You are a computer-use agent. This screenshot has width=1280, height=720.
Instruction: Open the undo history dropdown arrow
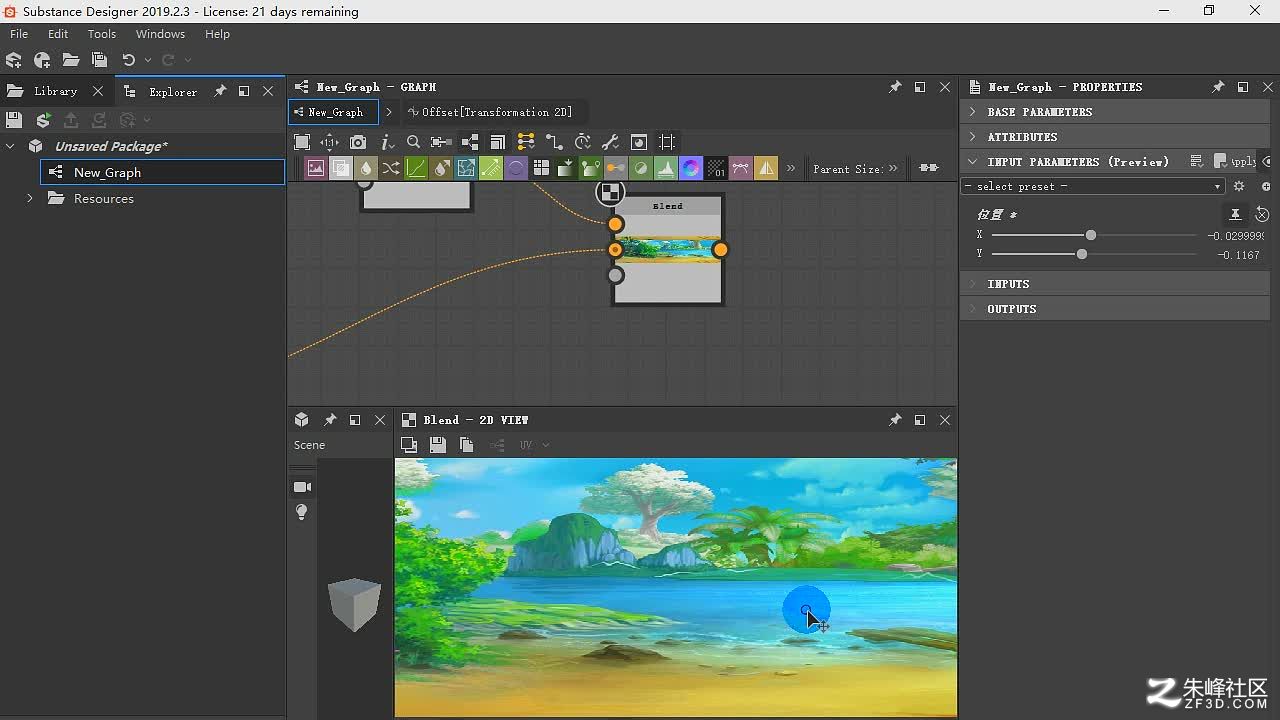point(148,60)
